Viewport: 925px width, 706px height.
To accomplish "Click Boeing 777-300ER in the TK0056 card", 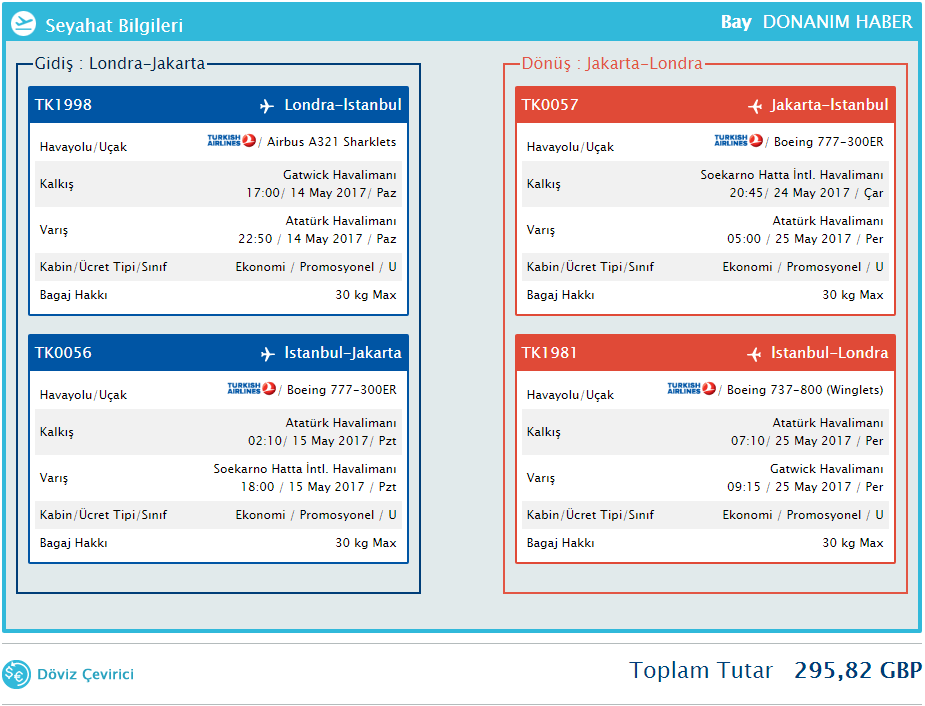I will [342, 390].
